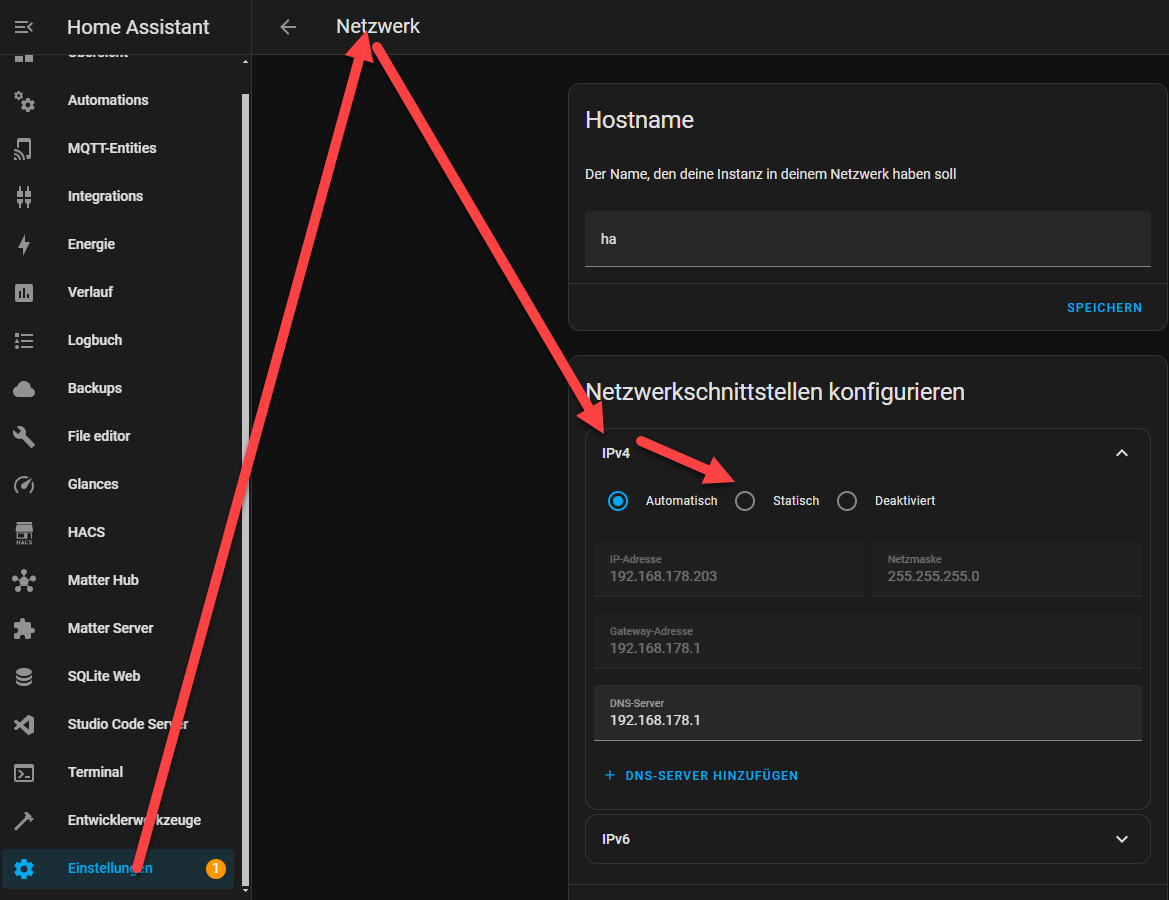The width and height of the screenshot is (1169, 900).
Task: Open the Terminal console icon
Action: 24,772
